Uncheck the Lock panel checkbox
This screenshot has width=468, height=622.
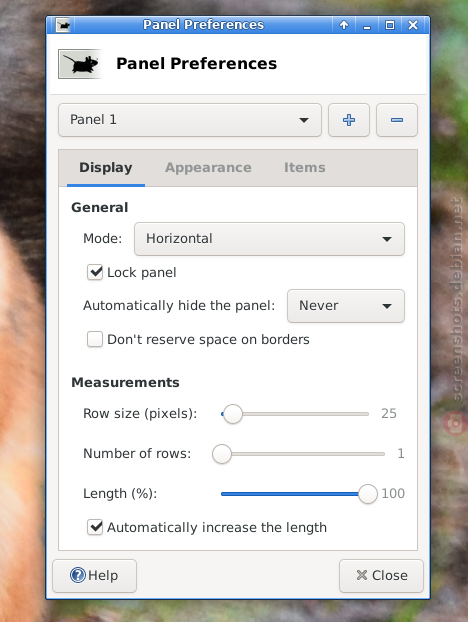95,273
